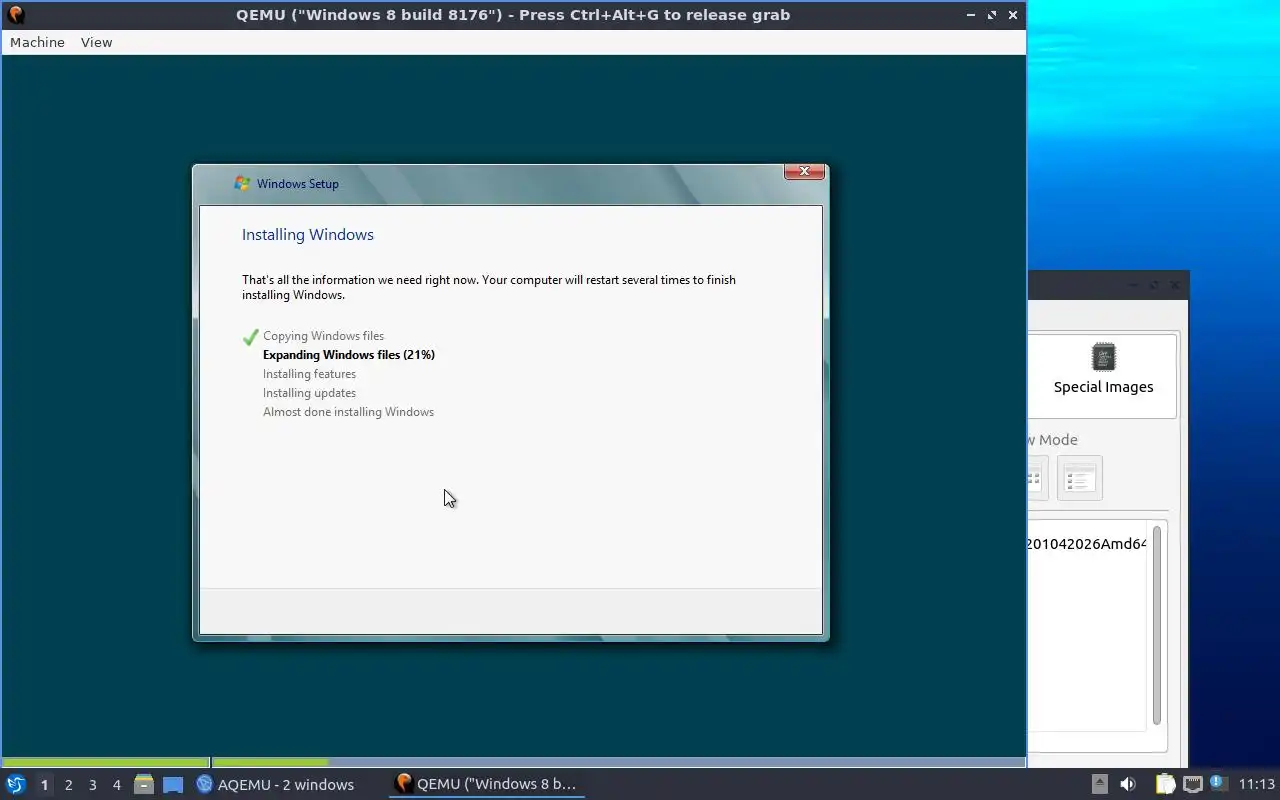Click the clipboard tray icon
The width and height of the screenshot is (1280, 800).
tap(1165, 785)
